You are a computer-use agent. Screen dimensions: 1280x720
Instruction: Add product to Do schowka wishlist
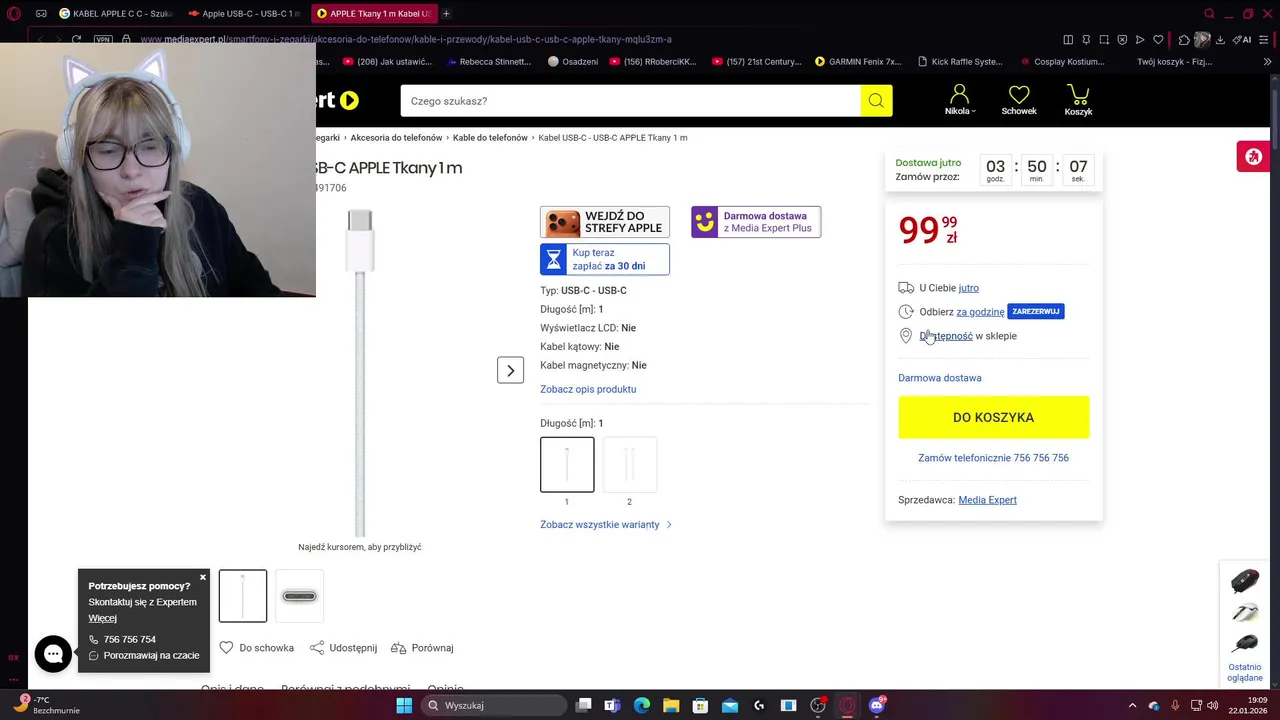[256, 648]
